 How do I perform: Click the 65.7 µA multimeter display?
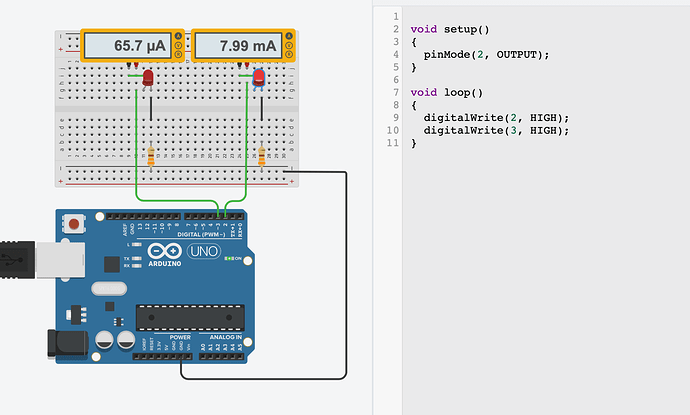pos(128,45)
